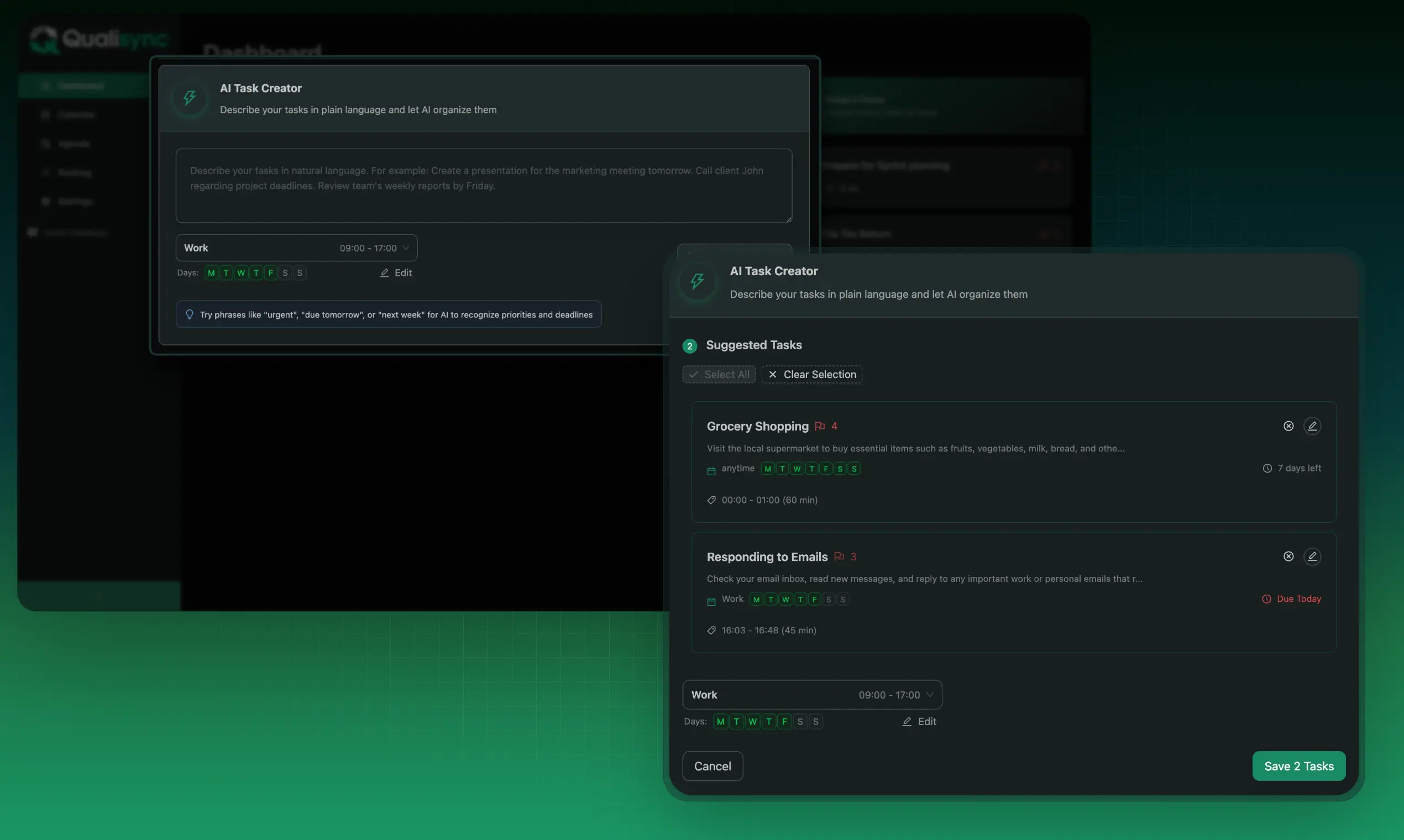The image size is (1404, 840).
Task: Click Edit beside the front panel's Days row
Action: pos(919,721)
